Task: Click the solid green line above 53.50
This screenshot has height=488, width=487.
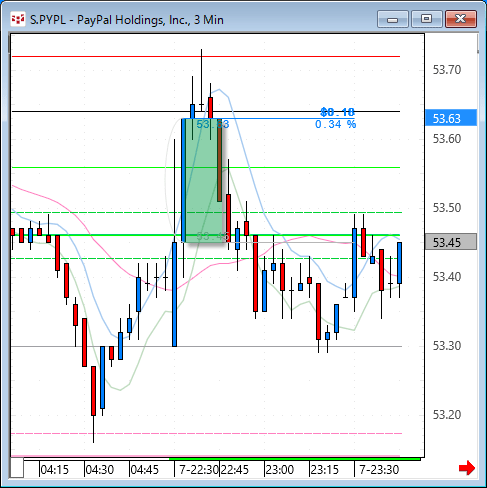Action: pos(206,167)
